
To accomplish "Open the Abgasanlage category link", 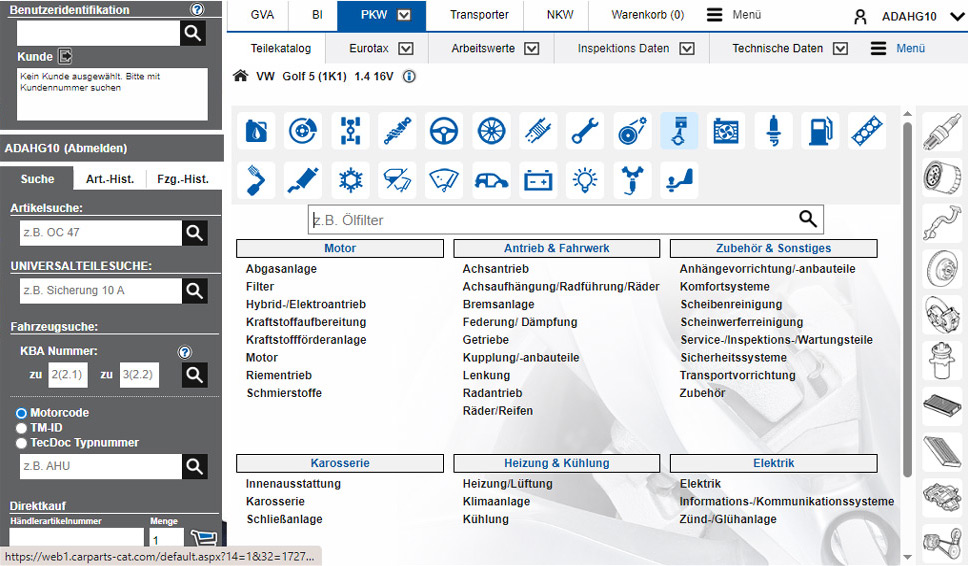I will point(281,268).
